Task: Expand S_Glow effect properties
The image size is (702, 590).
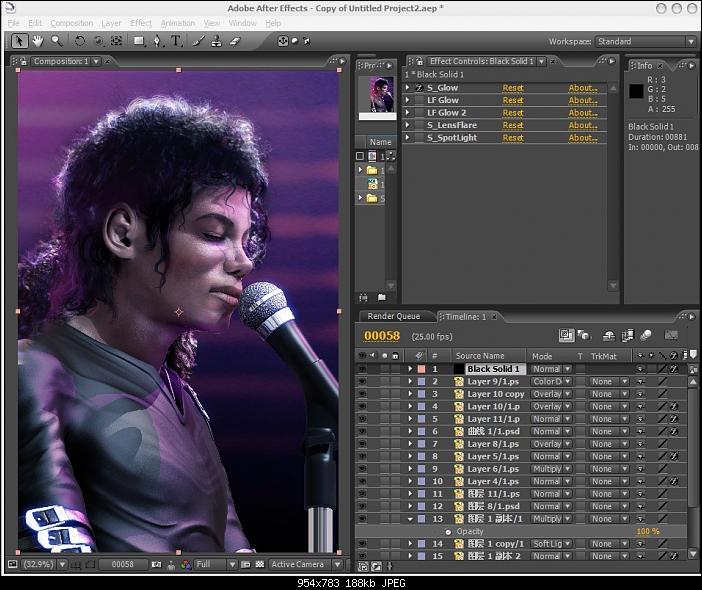Action: point(407,88)
